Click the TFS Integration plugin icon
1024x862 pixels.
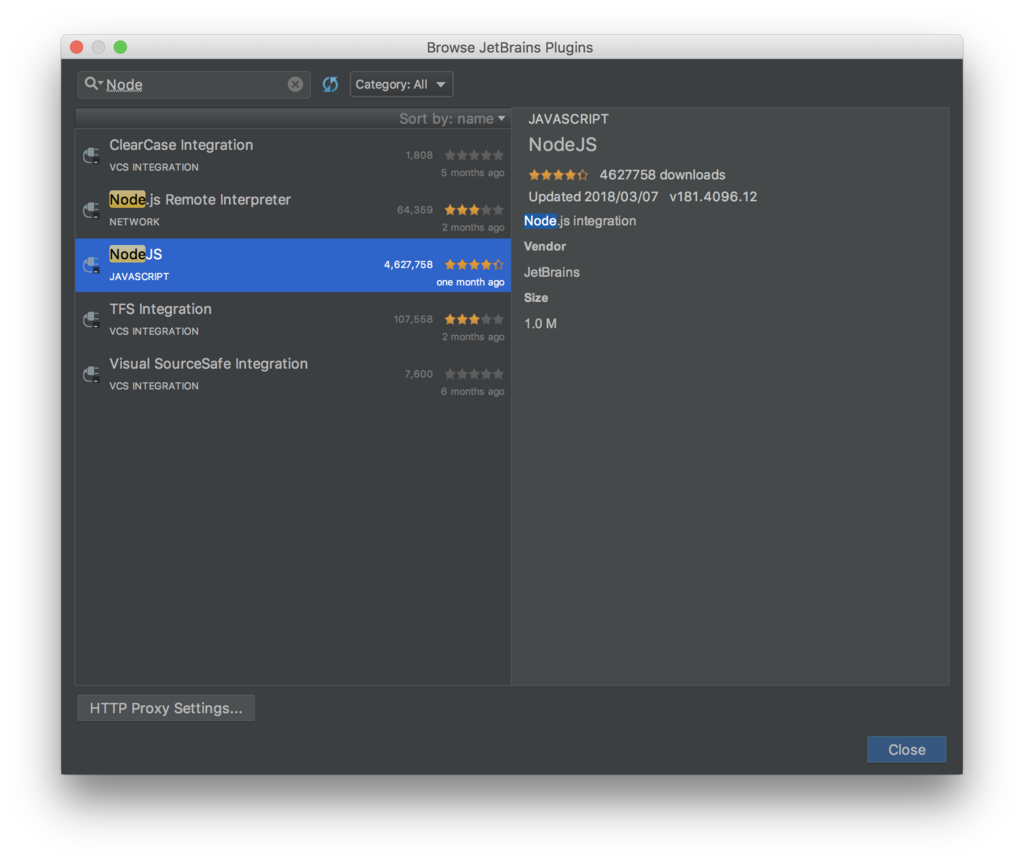(91, 320)
